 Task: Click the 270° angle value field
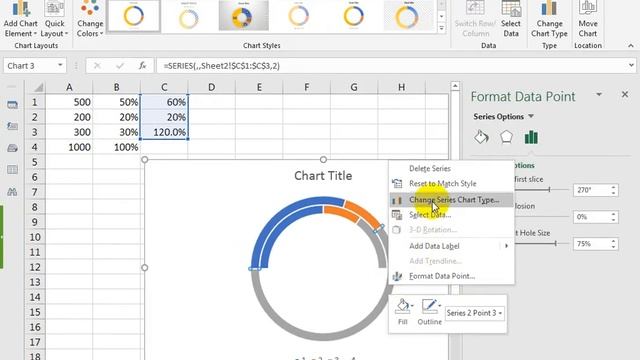coord(591,190)
